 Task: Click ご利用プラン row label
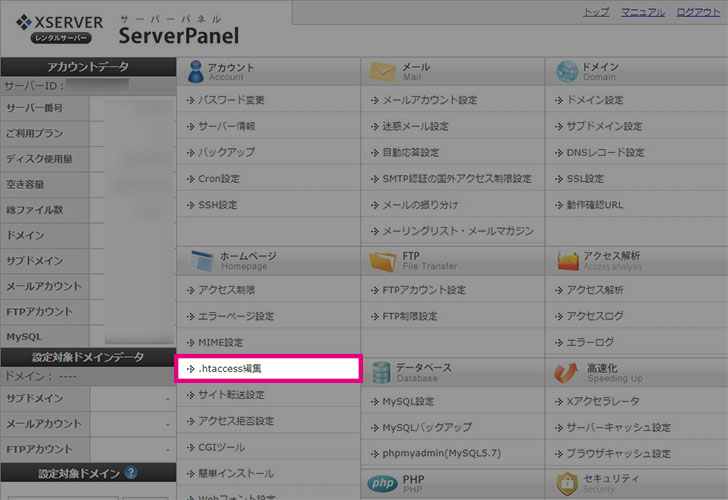(34, 133)
